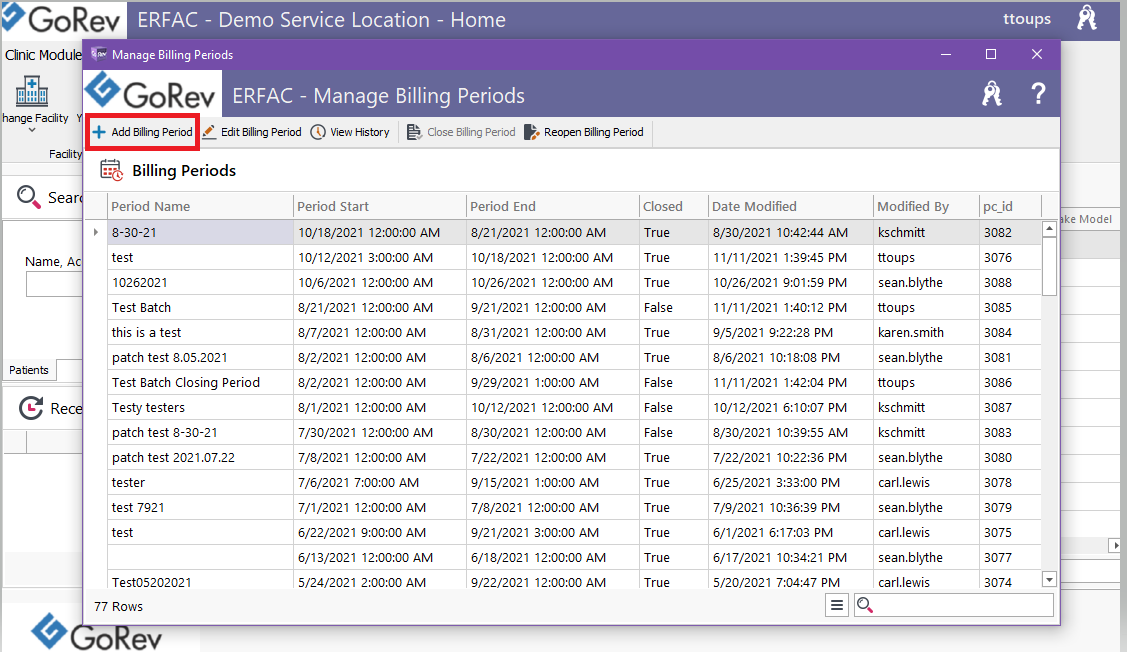Select the '8-30-21' period name cell

coord(201,232)
